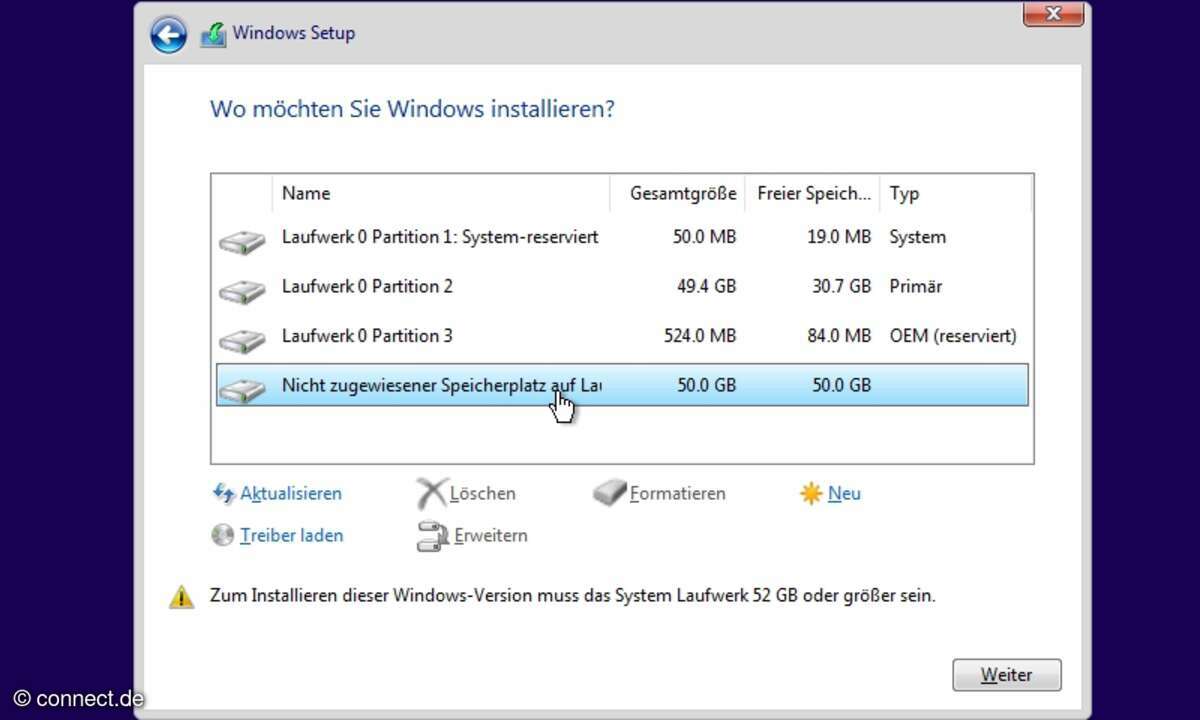Click the 19.0 MB free space cell
This screenshot has width=1200, height=720.
pyautogui.click(x=841, y=237)
